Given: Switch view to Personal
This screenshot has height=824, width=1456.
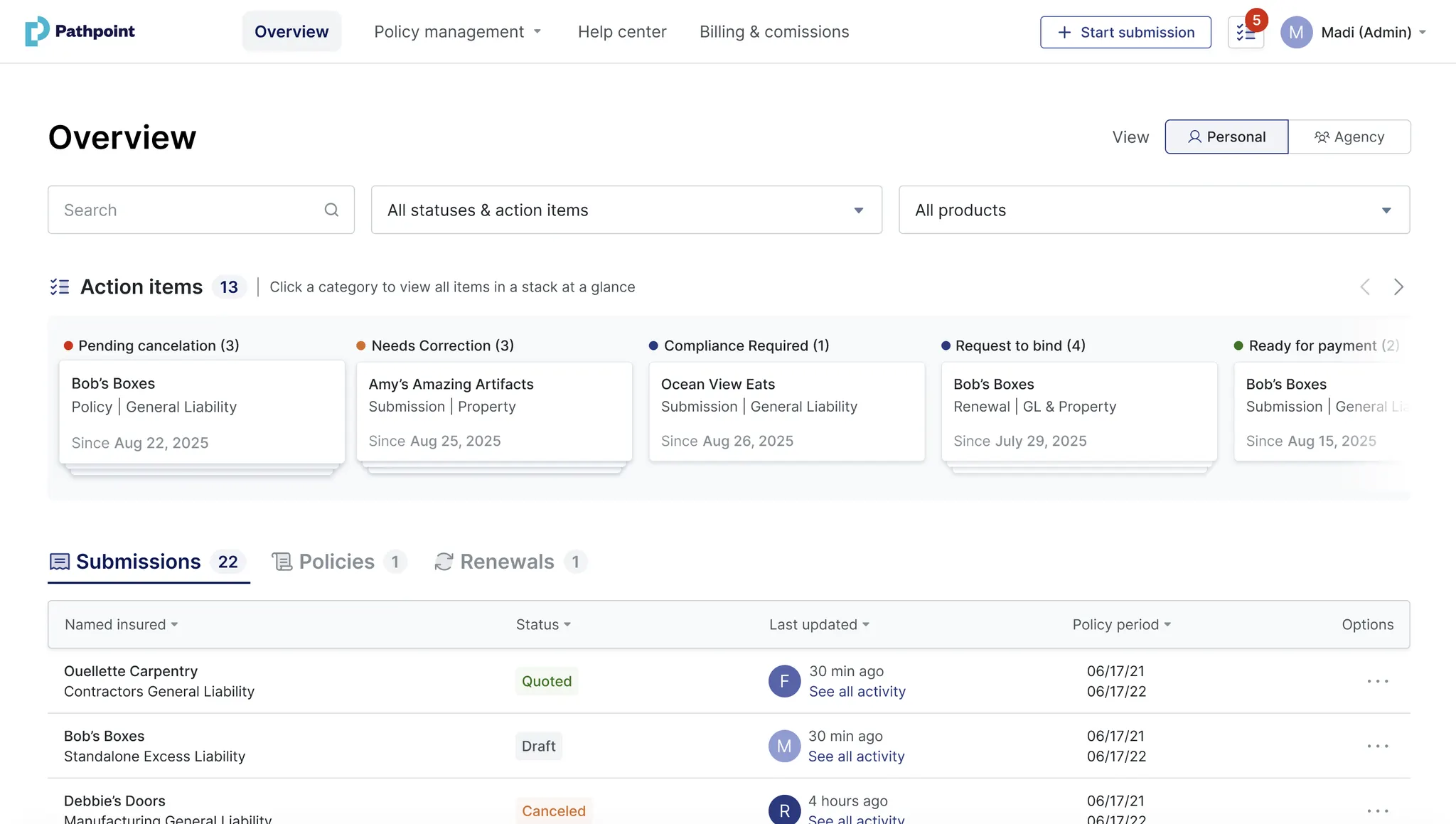Looking at the screenshot, I should (x=1226, y=137).
